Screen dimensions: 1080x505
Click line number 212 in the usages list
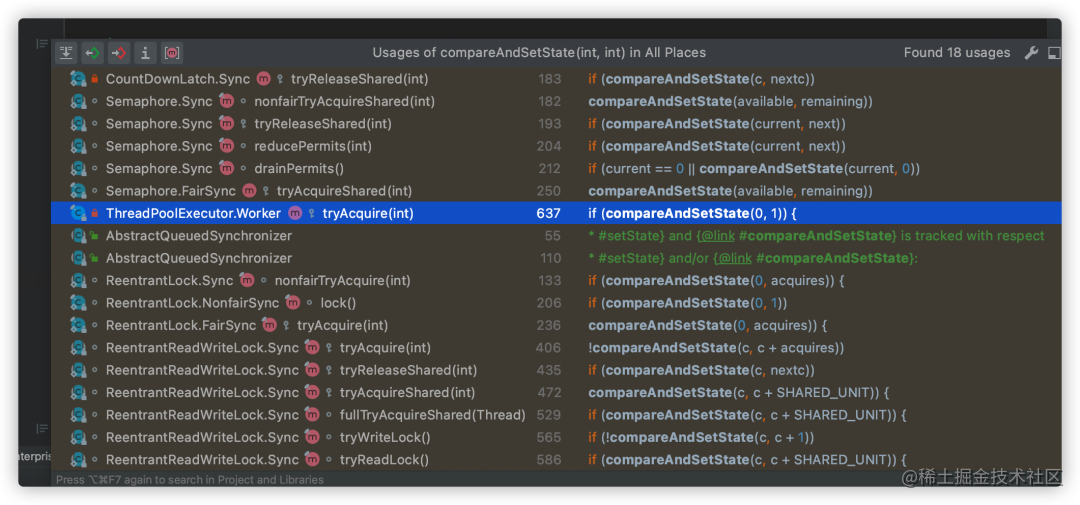549,169
